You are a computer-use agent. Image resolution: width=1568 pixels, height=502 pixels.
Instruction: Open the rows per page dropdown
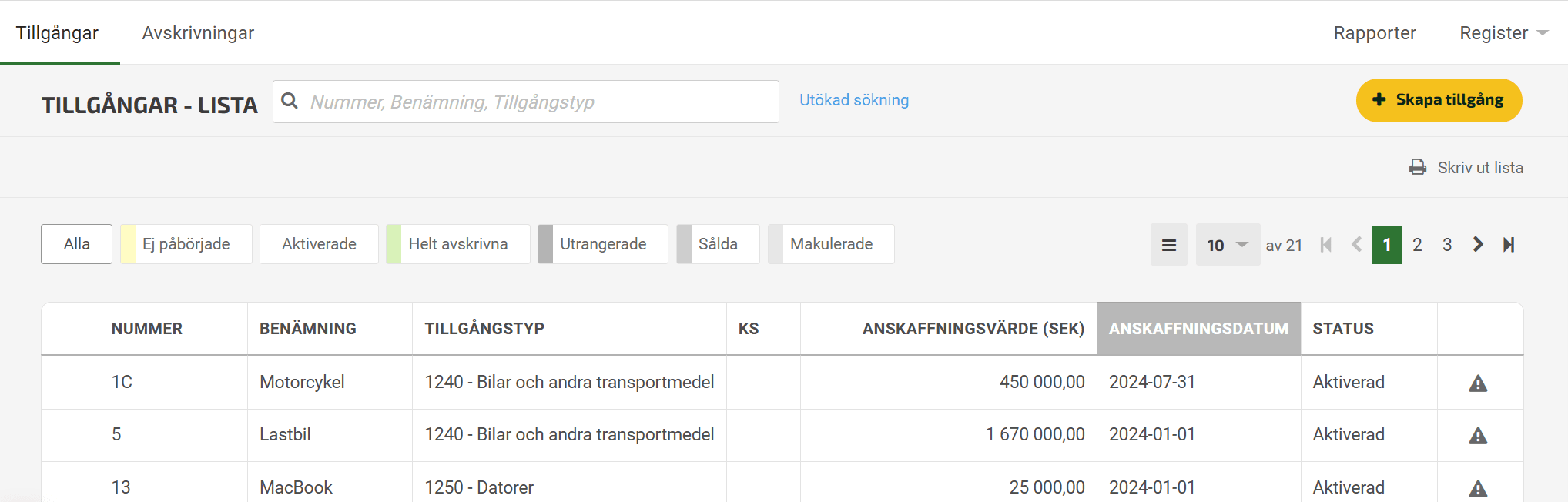(x=1228, y=245)
